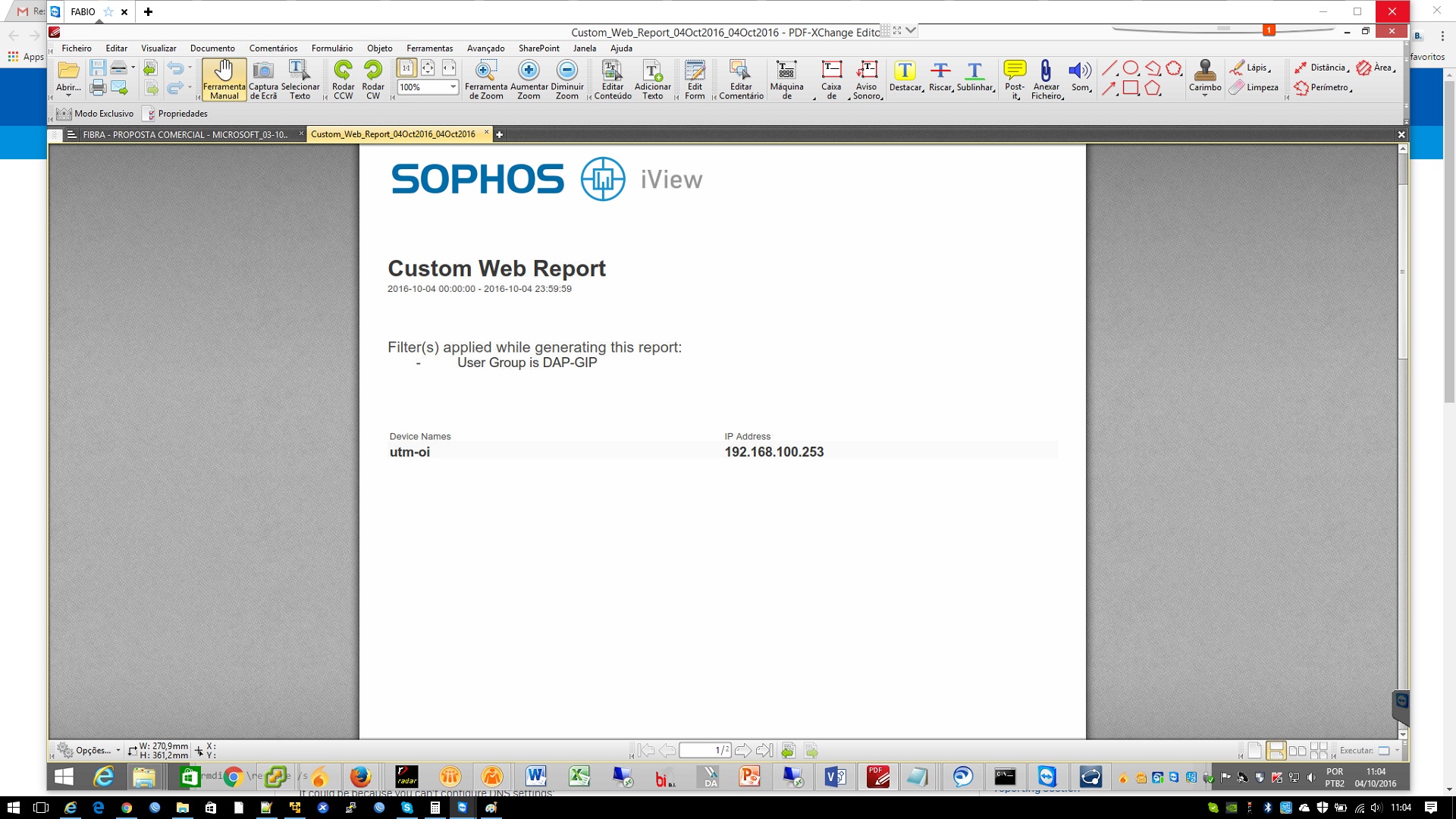This screenshot has width=1456, height=819.
Task: Add new document tab with plus
Action: 499,134
